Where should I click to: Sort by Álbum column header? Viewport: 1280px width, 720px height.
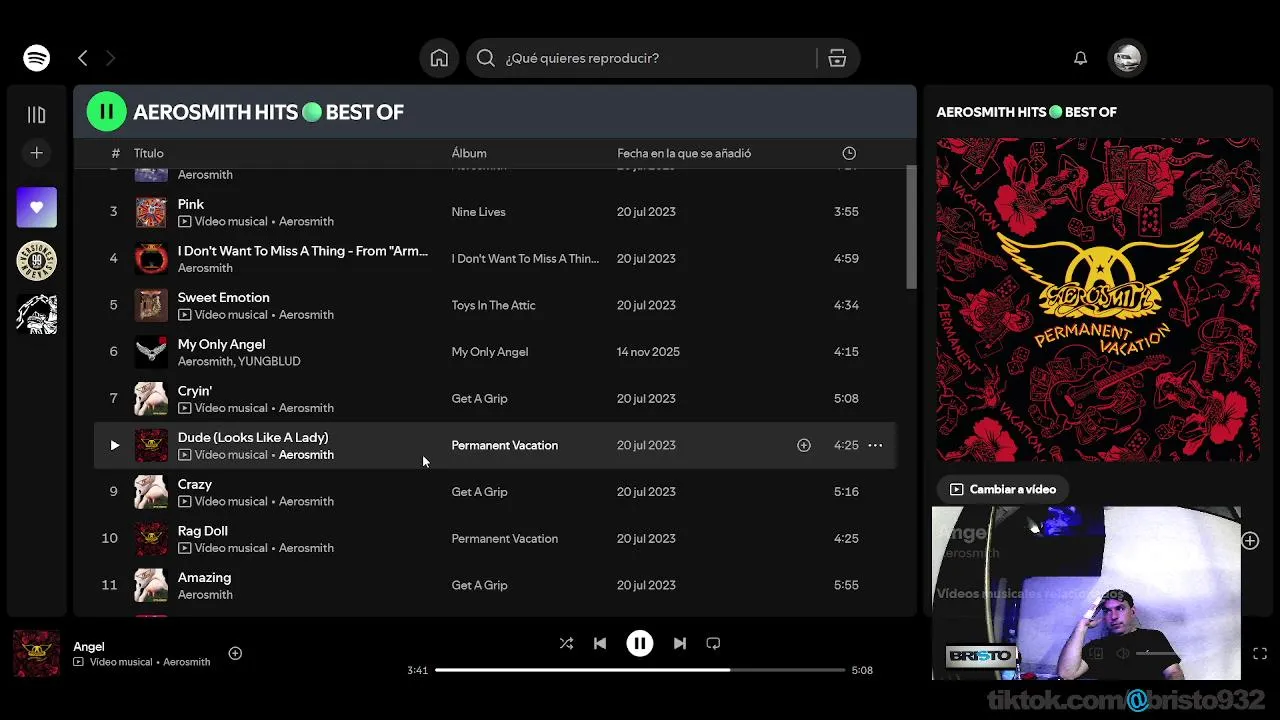(469, 153)
